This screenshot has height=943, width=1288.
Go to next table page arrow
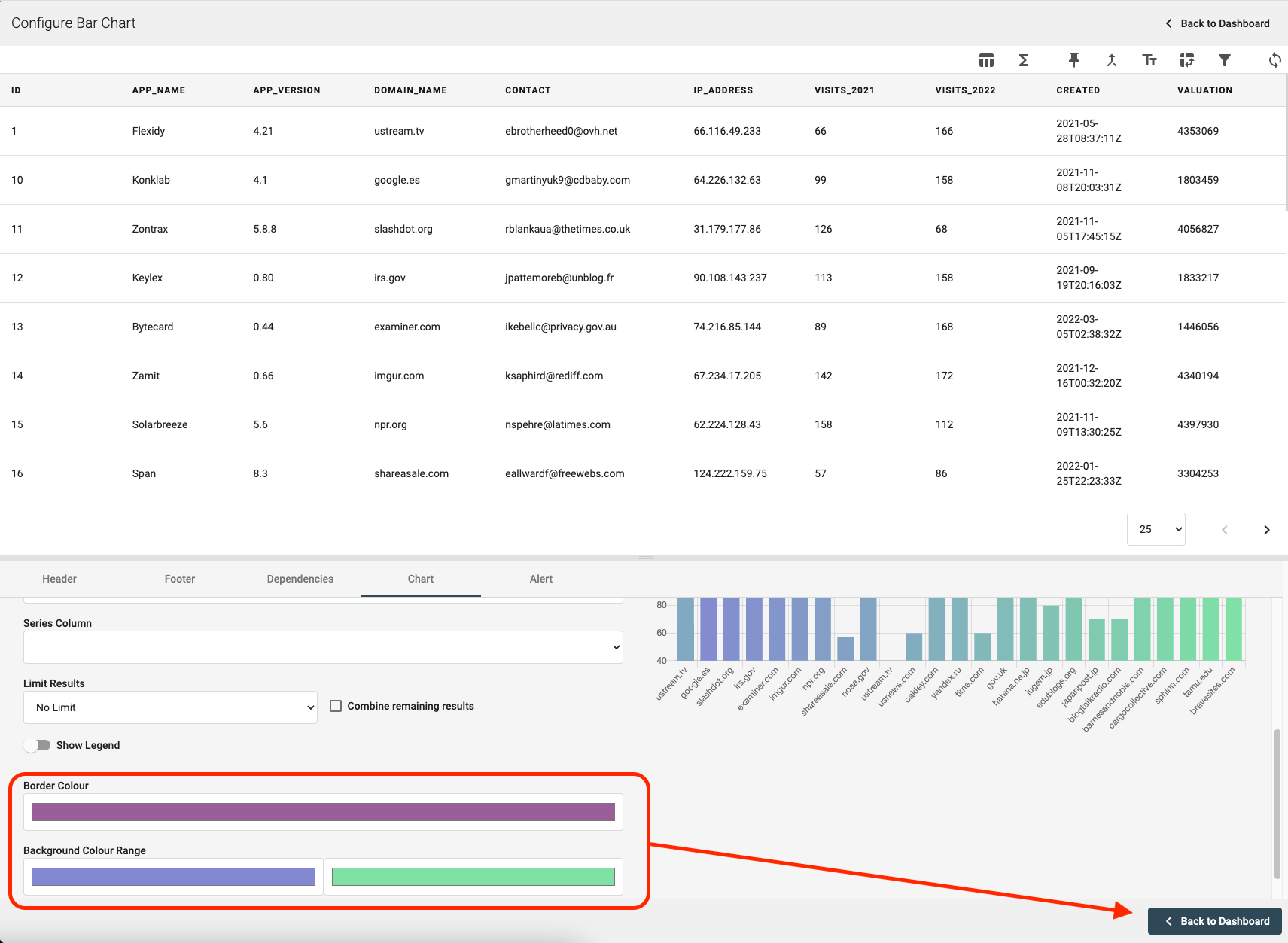click(1266, 530)
